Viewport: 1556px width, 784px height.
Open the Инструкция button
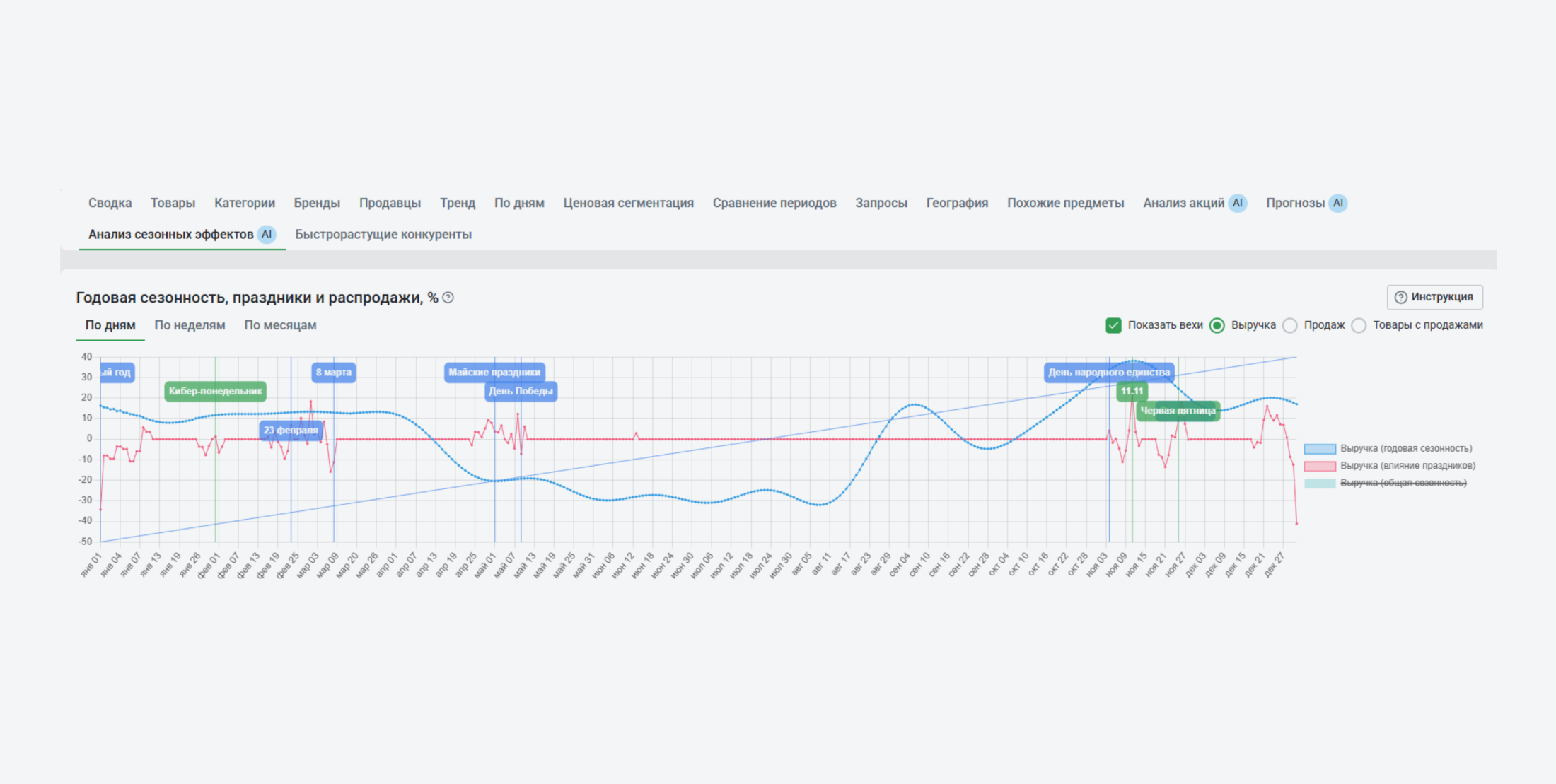click(x=1434, y=297)
